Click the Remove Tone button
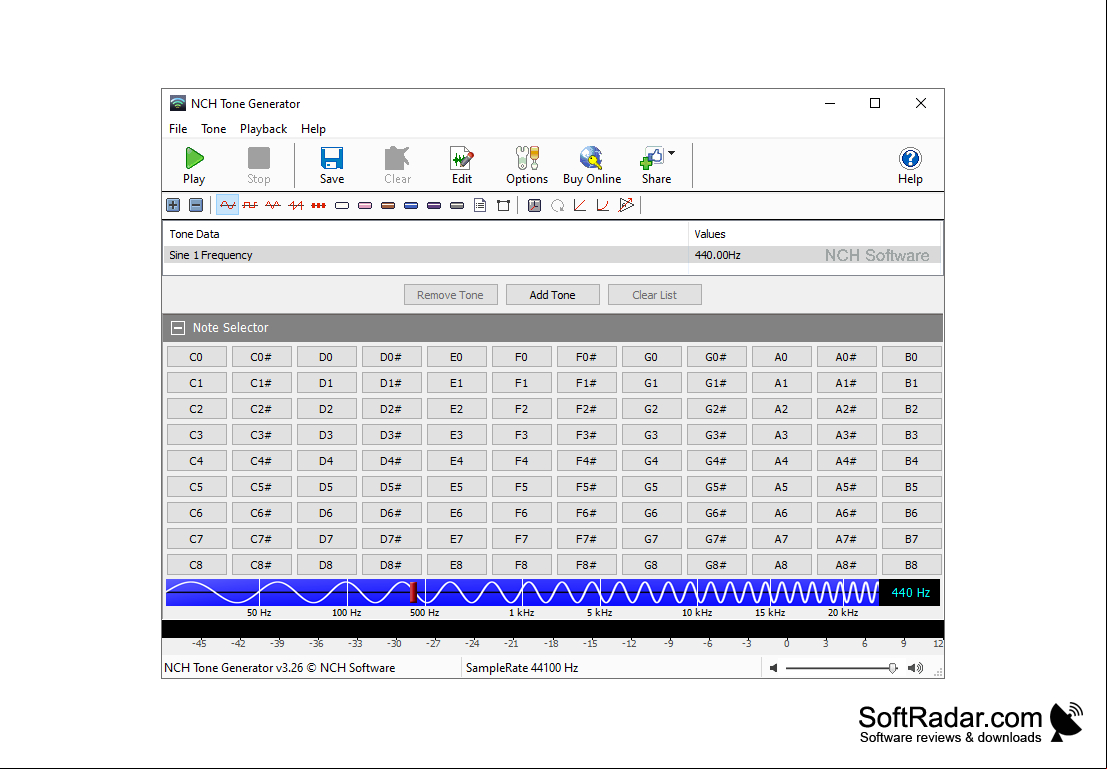 (450, 294)
